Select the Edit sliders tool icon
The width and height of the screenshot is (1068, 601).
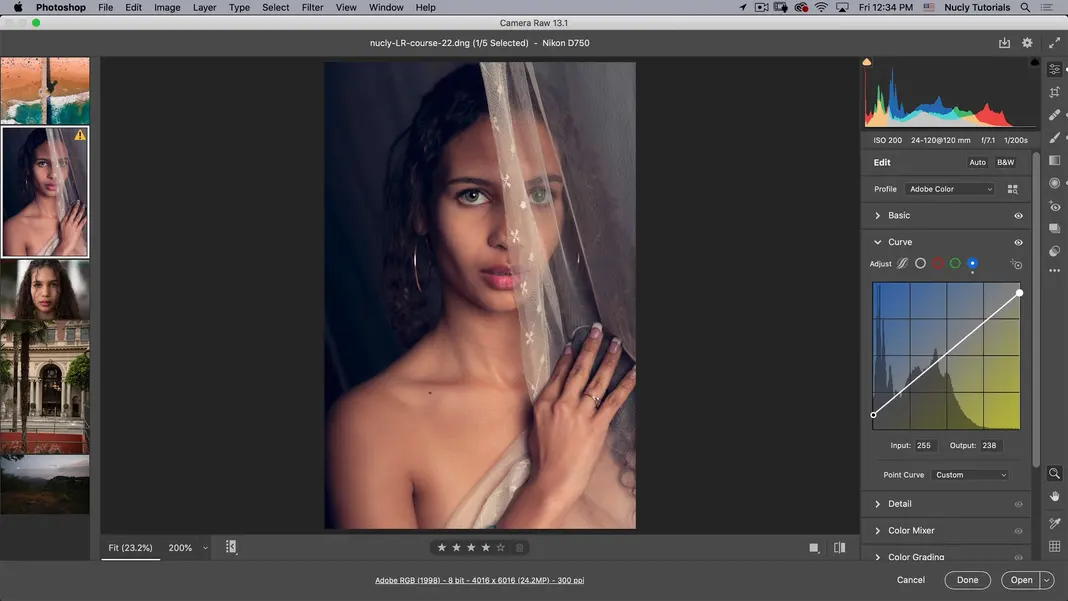(x=1054, y=70)
